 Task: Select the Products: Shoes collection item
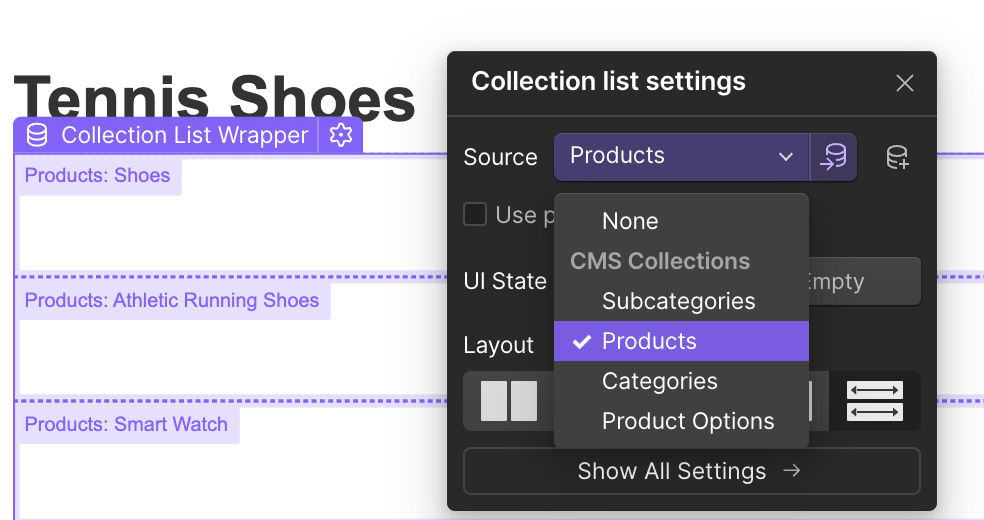pyautogui.click(x=98, y=176)
